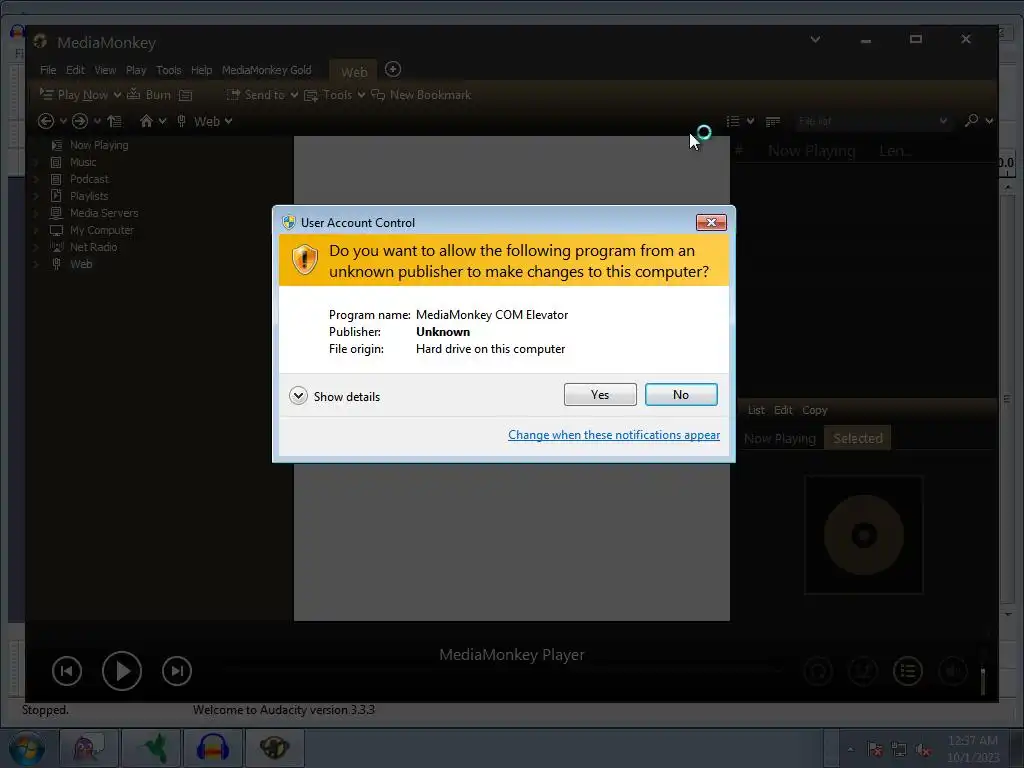Open the properties icon next to Burn
The height and width of the screenshot is (768, 1024).
point(185,95)
